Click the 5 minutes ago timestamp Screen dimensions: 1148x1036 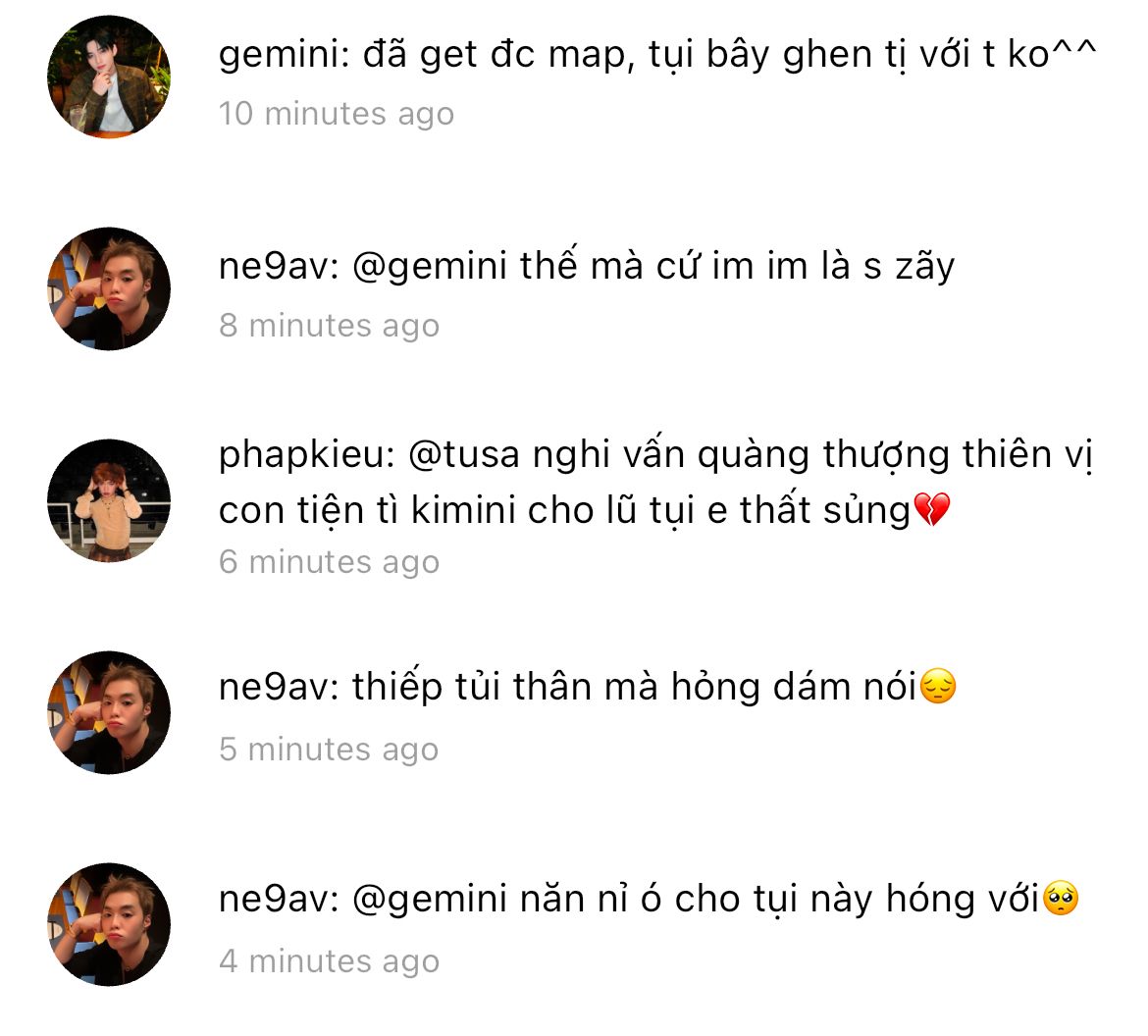(x=329, y=749)
